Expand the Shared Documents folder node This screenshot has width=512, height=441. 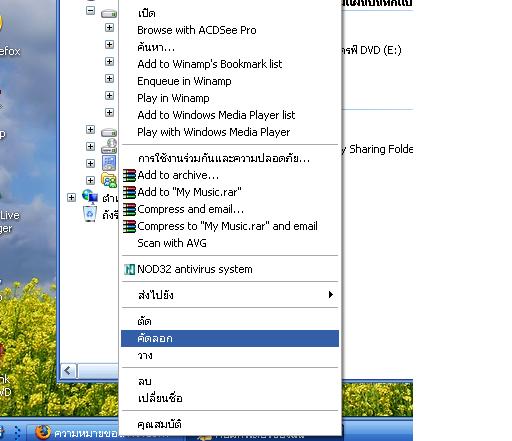[x=90, y=180]
